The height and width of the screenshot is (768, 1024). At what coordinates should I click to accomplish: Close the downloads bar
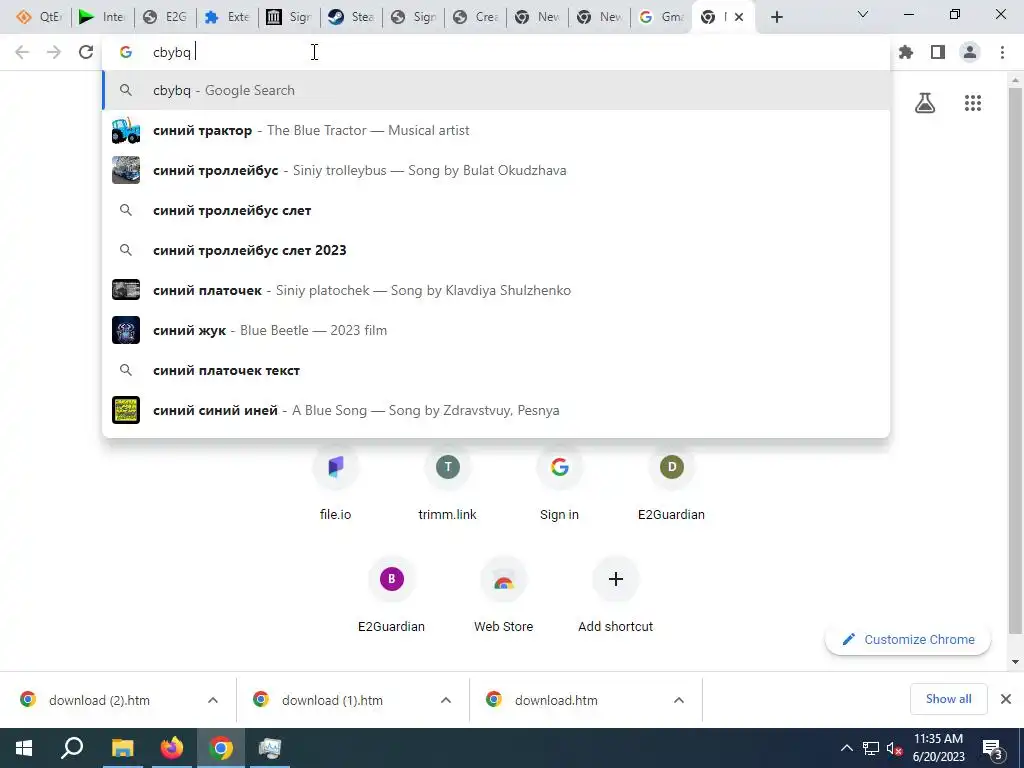tap(1006, 699)
